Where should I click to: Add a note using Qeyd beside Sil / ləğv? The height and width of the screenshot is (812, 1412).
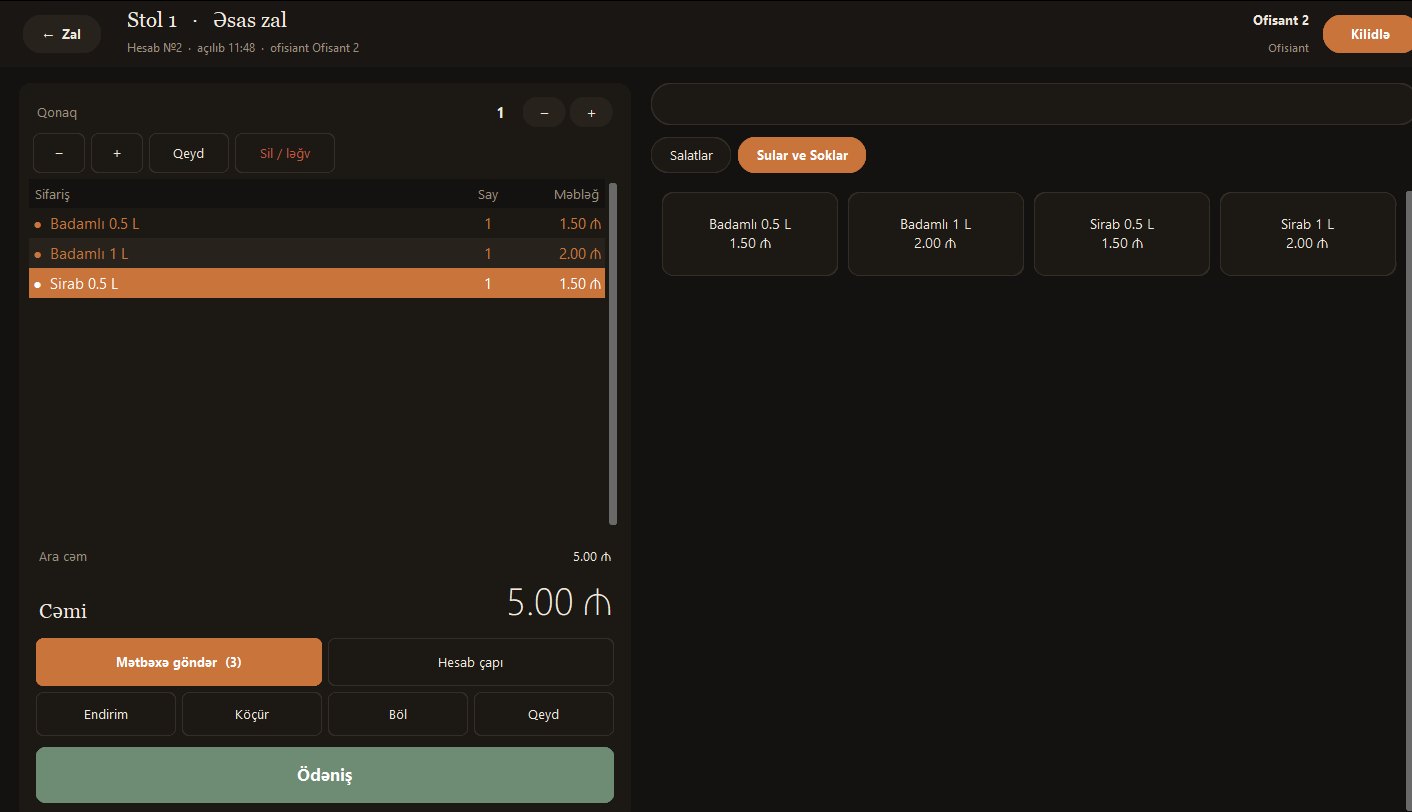tap(189, 153)
